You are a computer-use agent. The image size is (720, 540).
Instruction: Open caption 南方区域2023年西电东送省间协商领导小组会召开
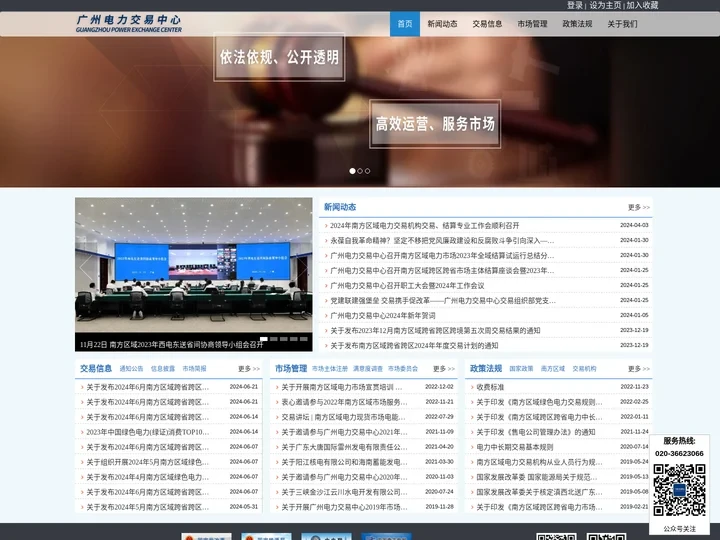coord(172,344)
